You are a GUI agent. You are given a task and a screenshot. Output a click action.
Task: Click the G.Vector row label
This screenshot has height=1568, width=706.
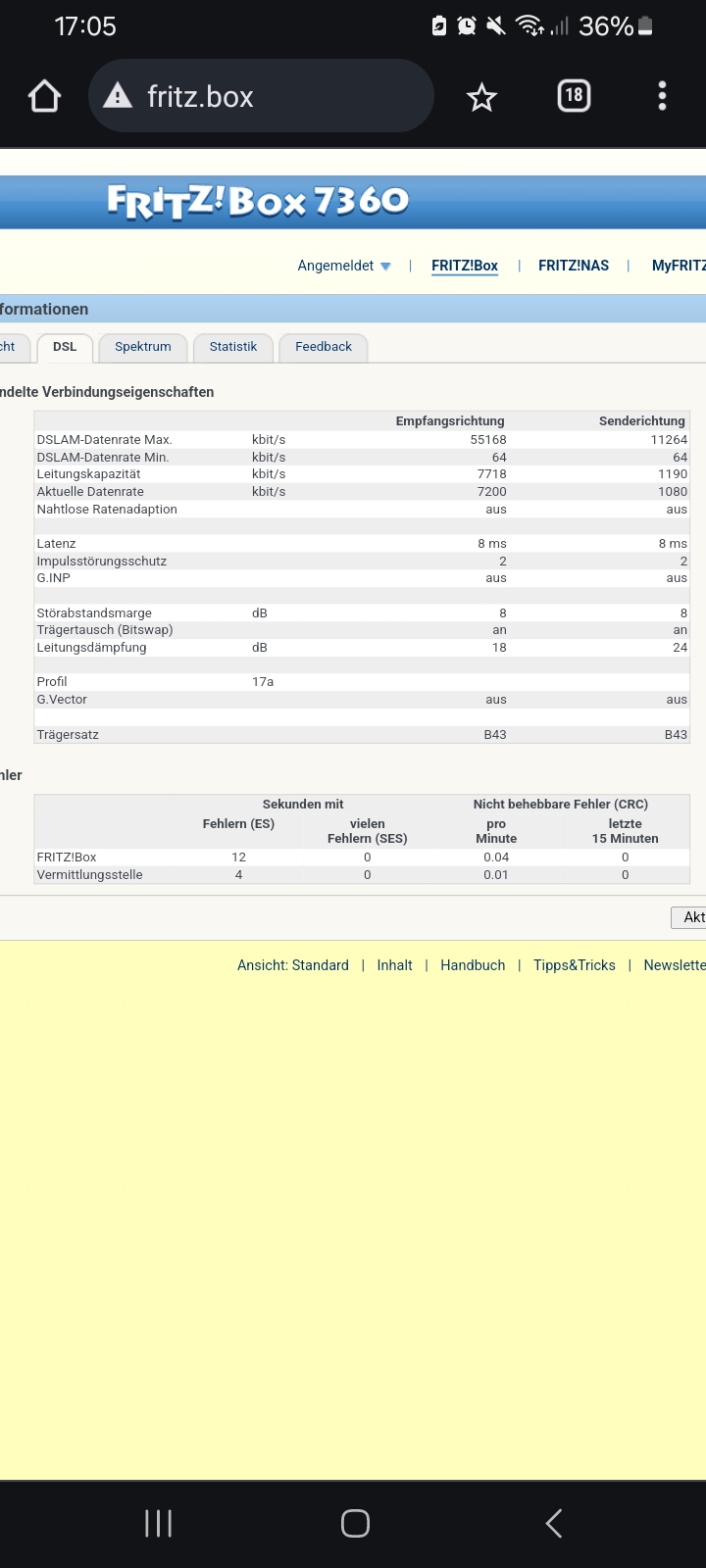coord(62,700)
